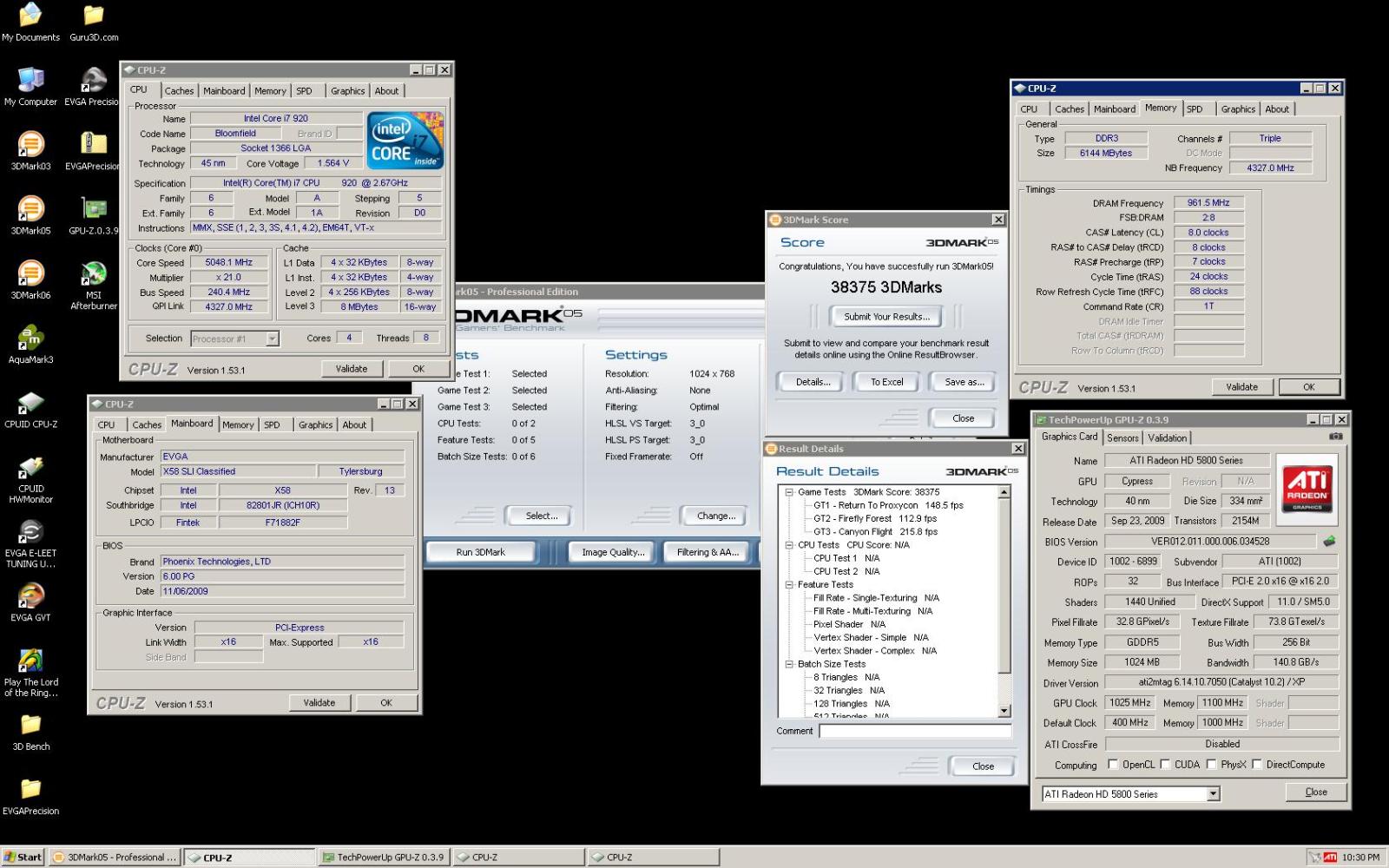Toggle the DirectCompute checkbox in GPU-Z

point(1256,765)
